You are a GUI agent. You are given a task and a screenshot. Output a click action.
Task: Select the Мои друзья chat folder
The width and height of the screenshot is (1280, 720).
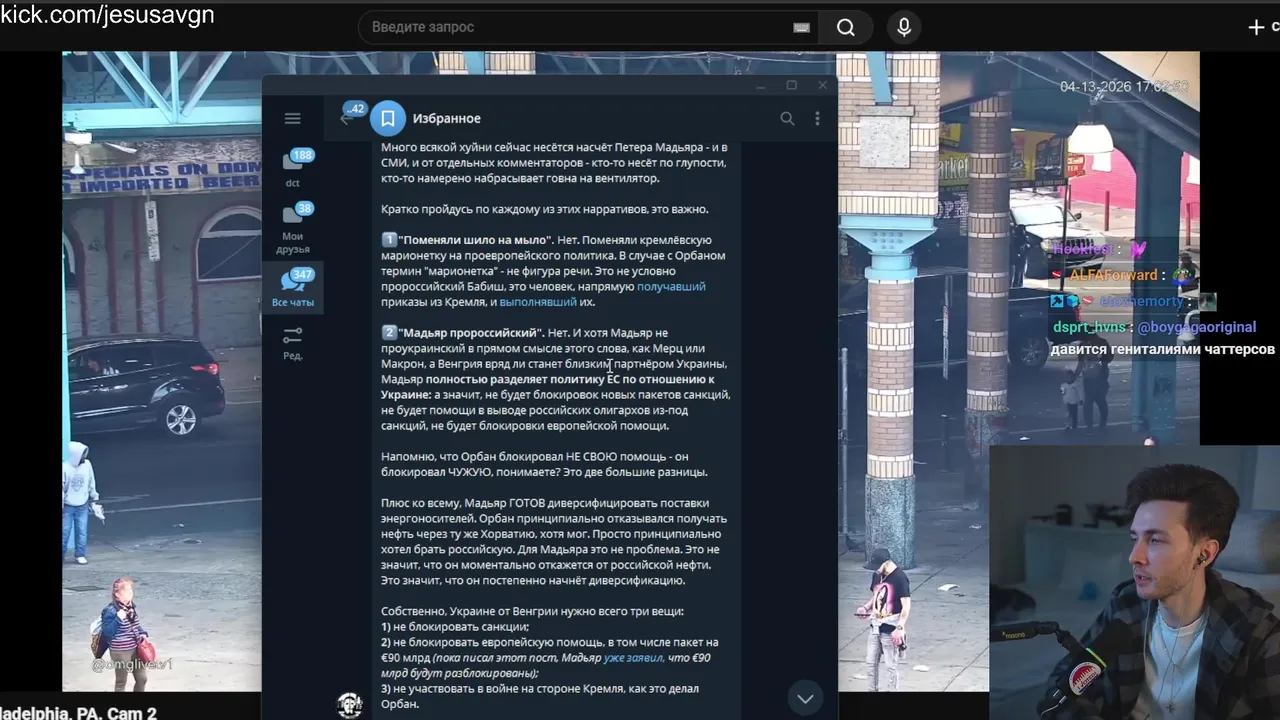pyautogui.click(x=293, y=228)
